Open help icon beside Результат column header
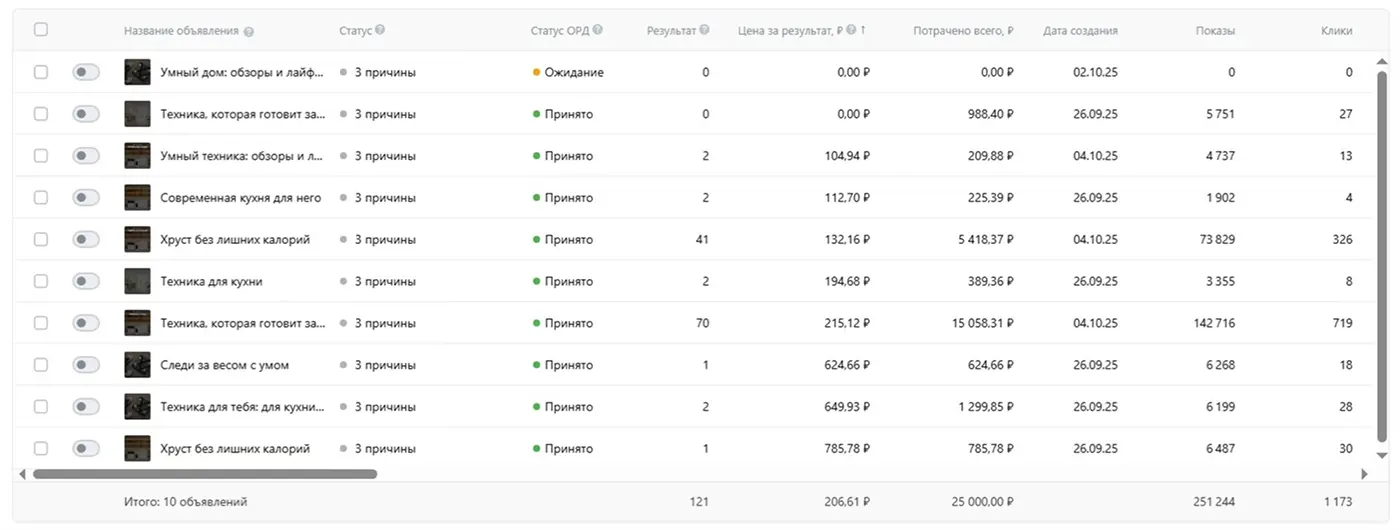1400x530 pixels. click(704, 30)
